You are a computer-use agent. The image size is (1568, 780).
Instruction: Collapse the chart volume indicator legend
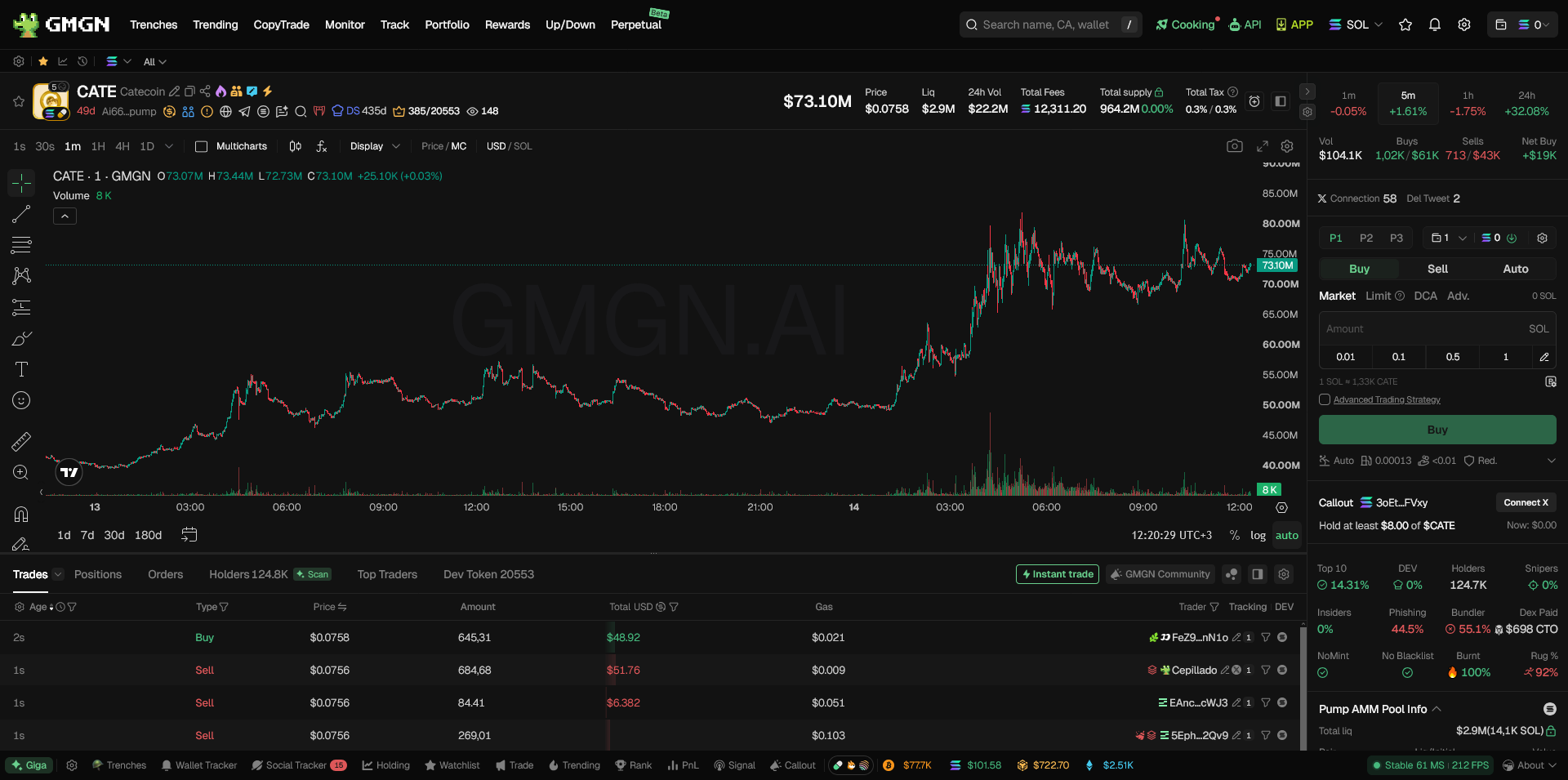(x=65, y=216)
